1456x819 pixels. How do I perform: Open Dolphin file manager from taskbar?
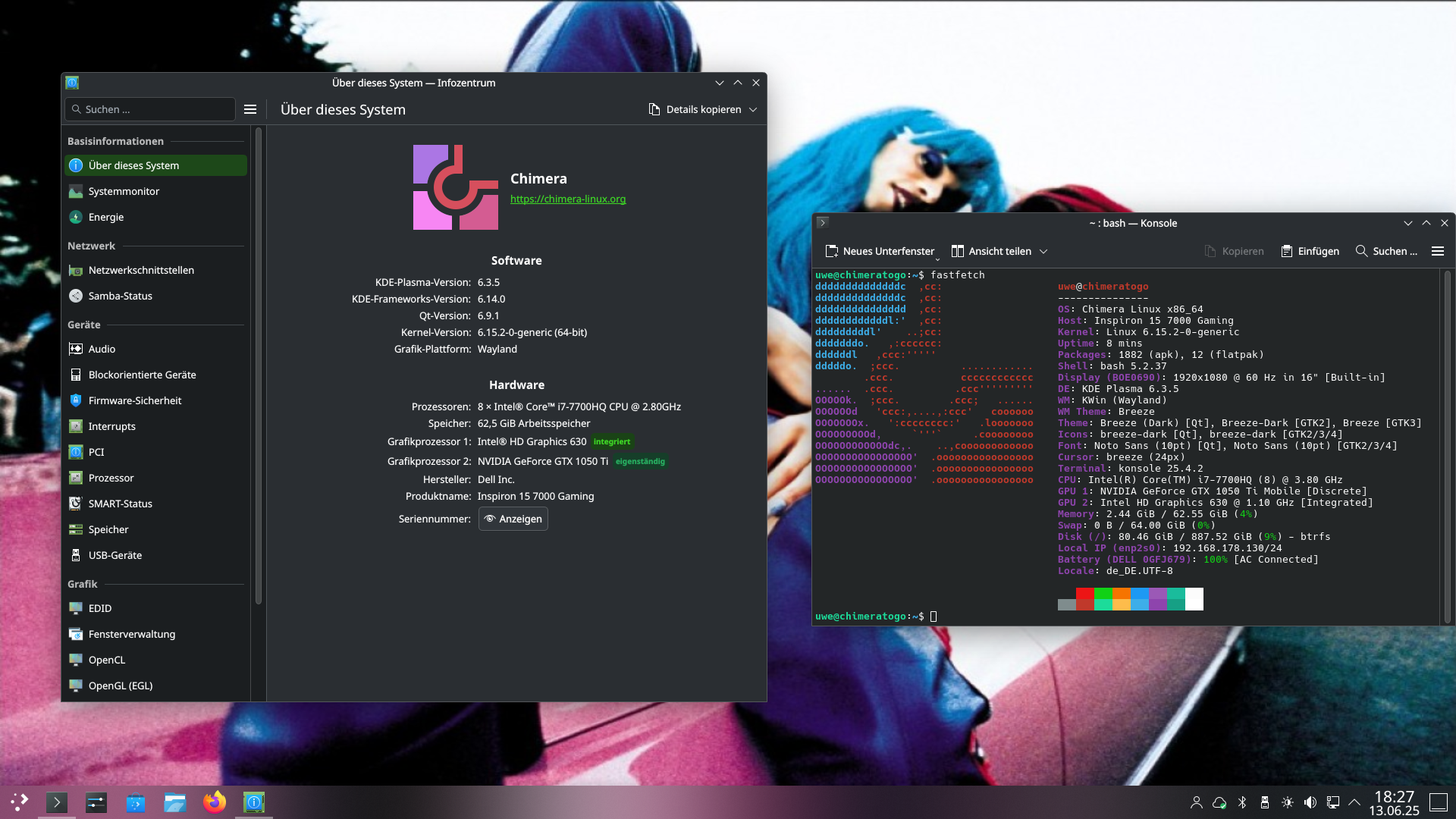coord(175,802)
